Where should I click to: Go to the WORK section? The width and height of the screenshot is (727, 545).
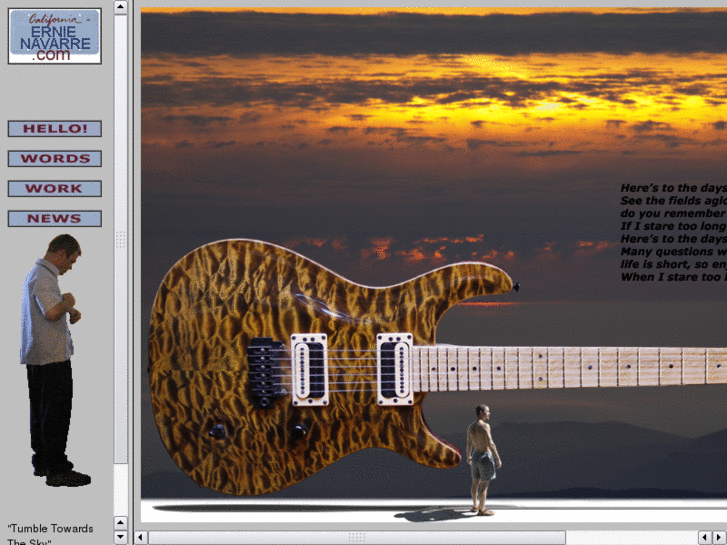pos(55,188)
